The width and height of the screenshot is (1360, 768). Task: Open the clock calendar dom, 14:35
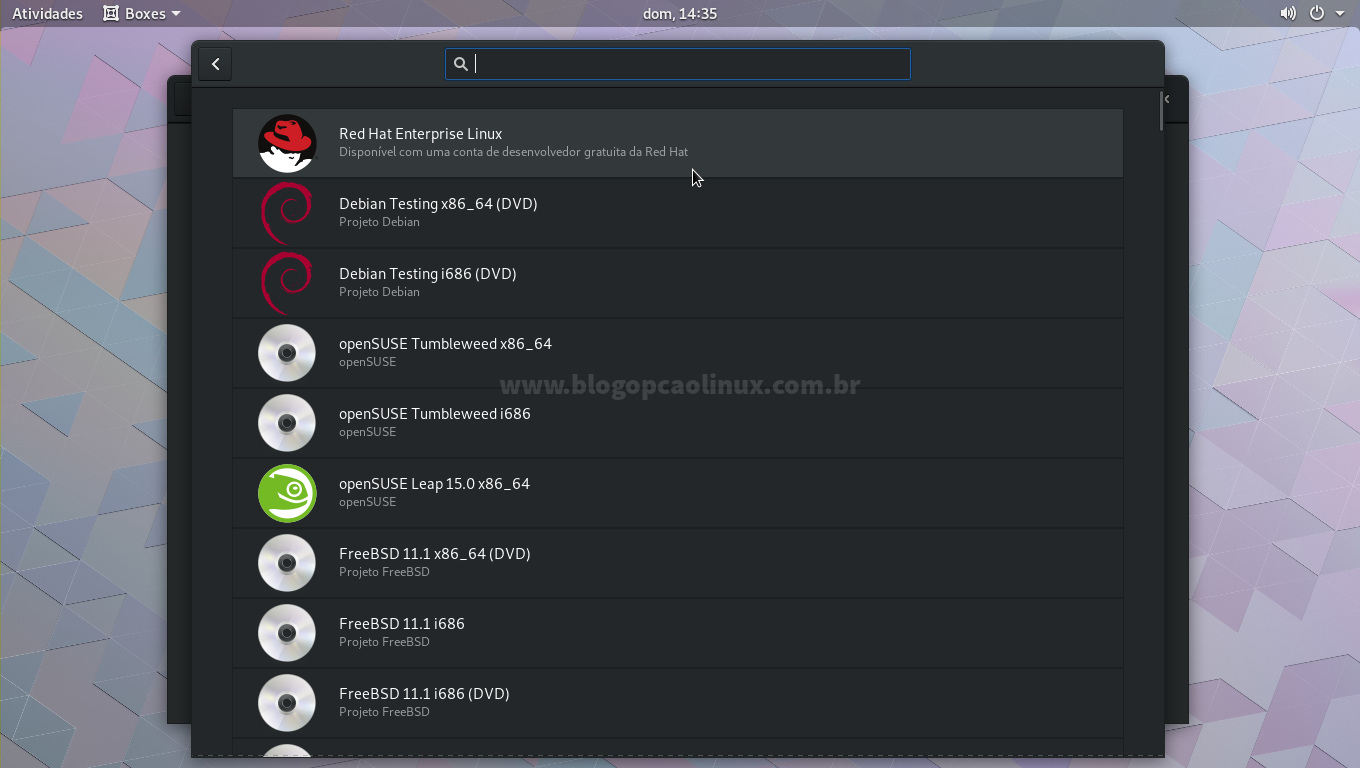tap(679, 14)
